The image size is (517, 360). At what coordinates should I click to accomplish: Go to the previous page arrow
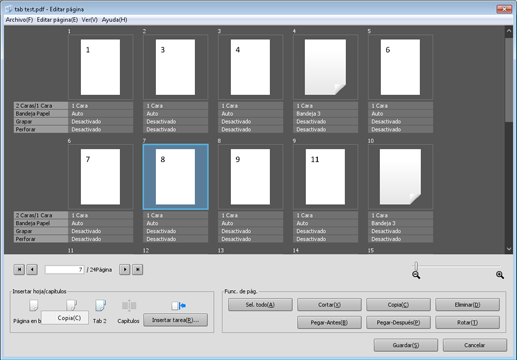pyautogui.click(x=32, y=269)
